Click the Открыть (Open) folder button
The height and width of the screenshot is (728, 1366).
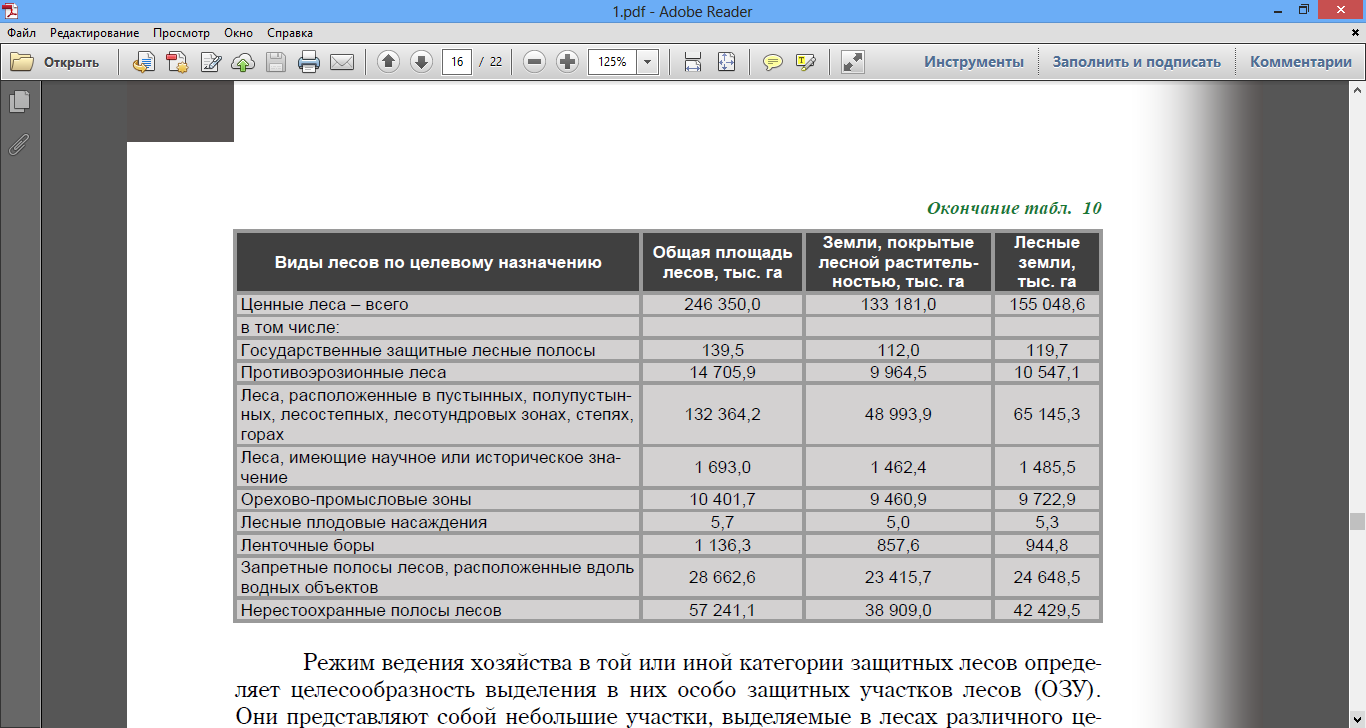[55, 62]
